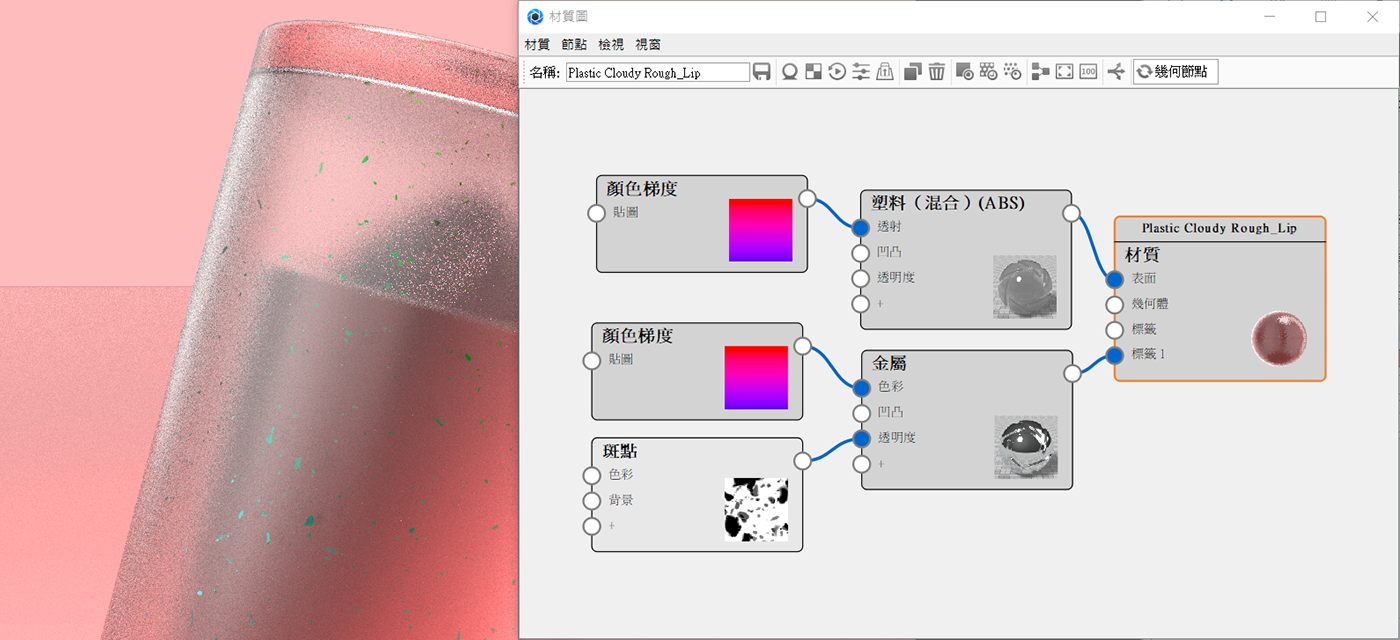
Task: Click upper 顏色梯度 gradient thumbnail
Action: 760,230
